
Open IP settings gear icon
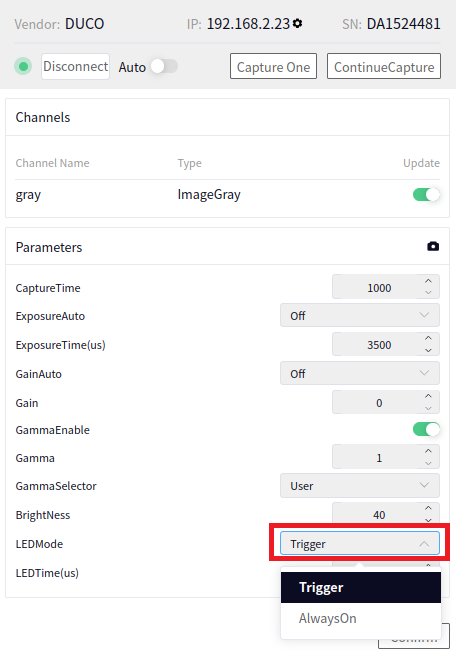298,23
